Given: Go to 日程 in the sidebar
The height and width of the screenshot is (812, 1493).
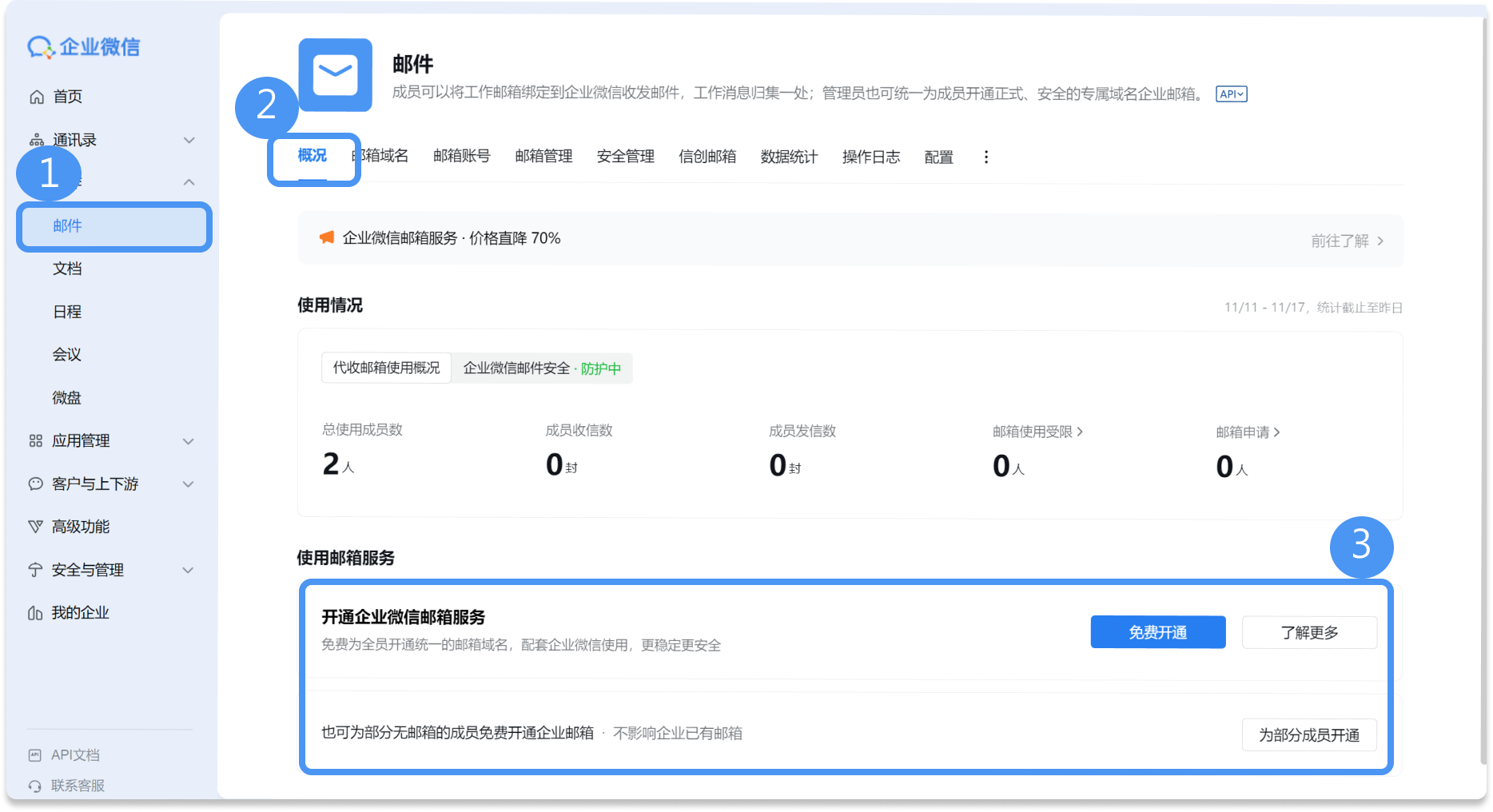Looking at the screenshot, I should tap(67, 312).
